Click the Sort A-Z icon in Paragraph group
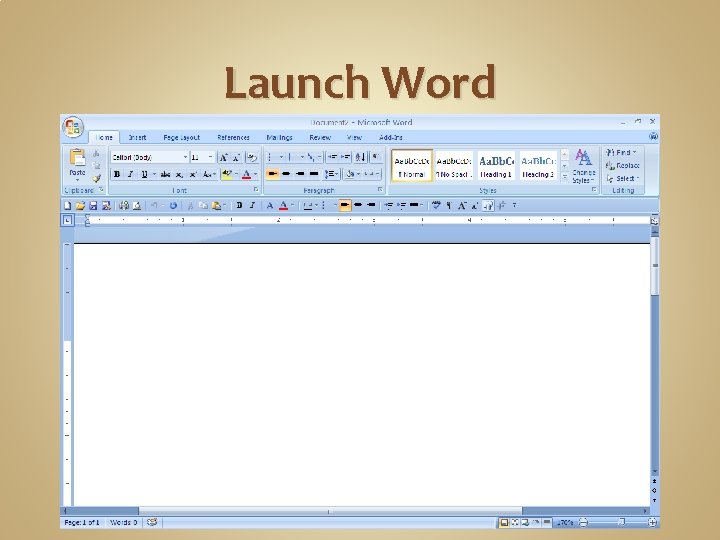This screenshot has height=540, width=720. 360,158
